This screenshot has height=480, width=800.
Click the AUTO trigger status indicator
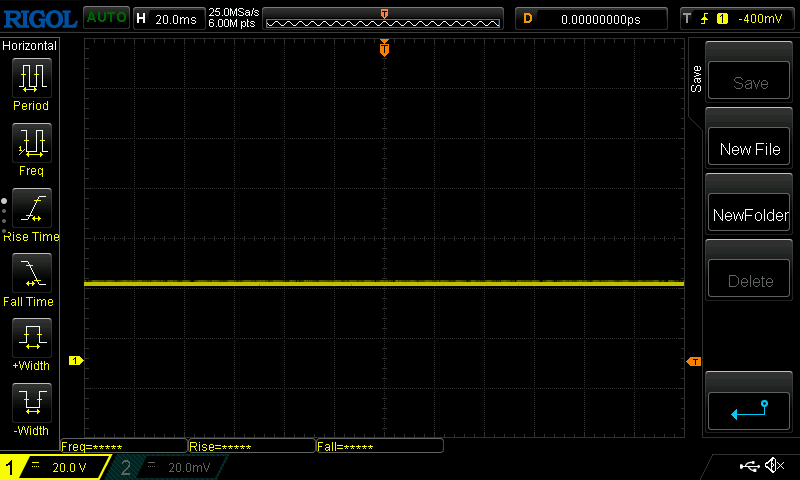106,17
